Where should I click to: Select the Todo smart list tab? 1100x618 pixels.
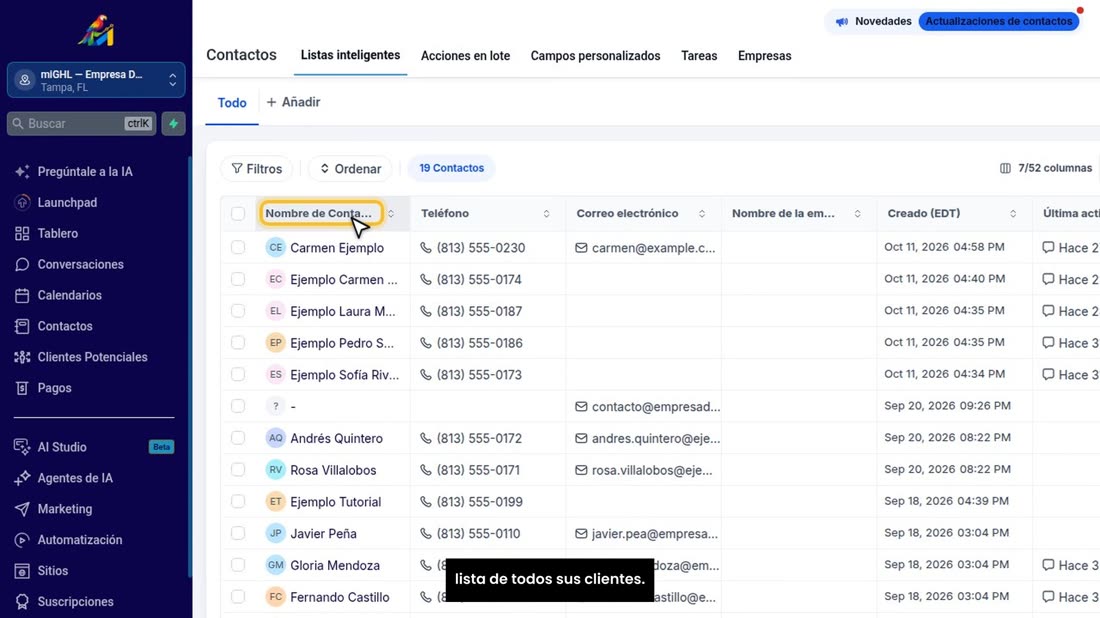pos(232,103)
